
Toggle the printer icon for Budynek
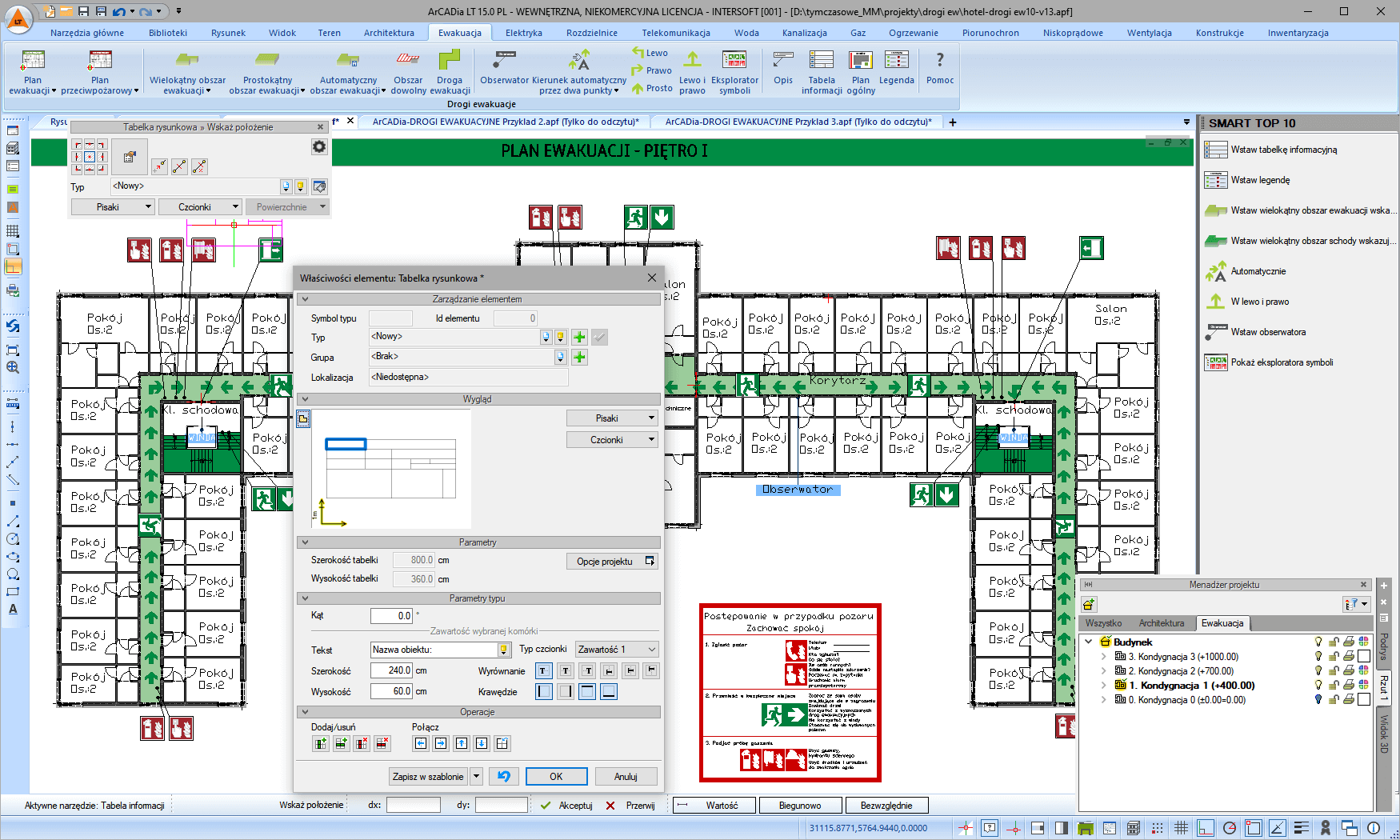click(1349, 642)
